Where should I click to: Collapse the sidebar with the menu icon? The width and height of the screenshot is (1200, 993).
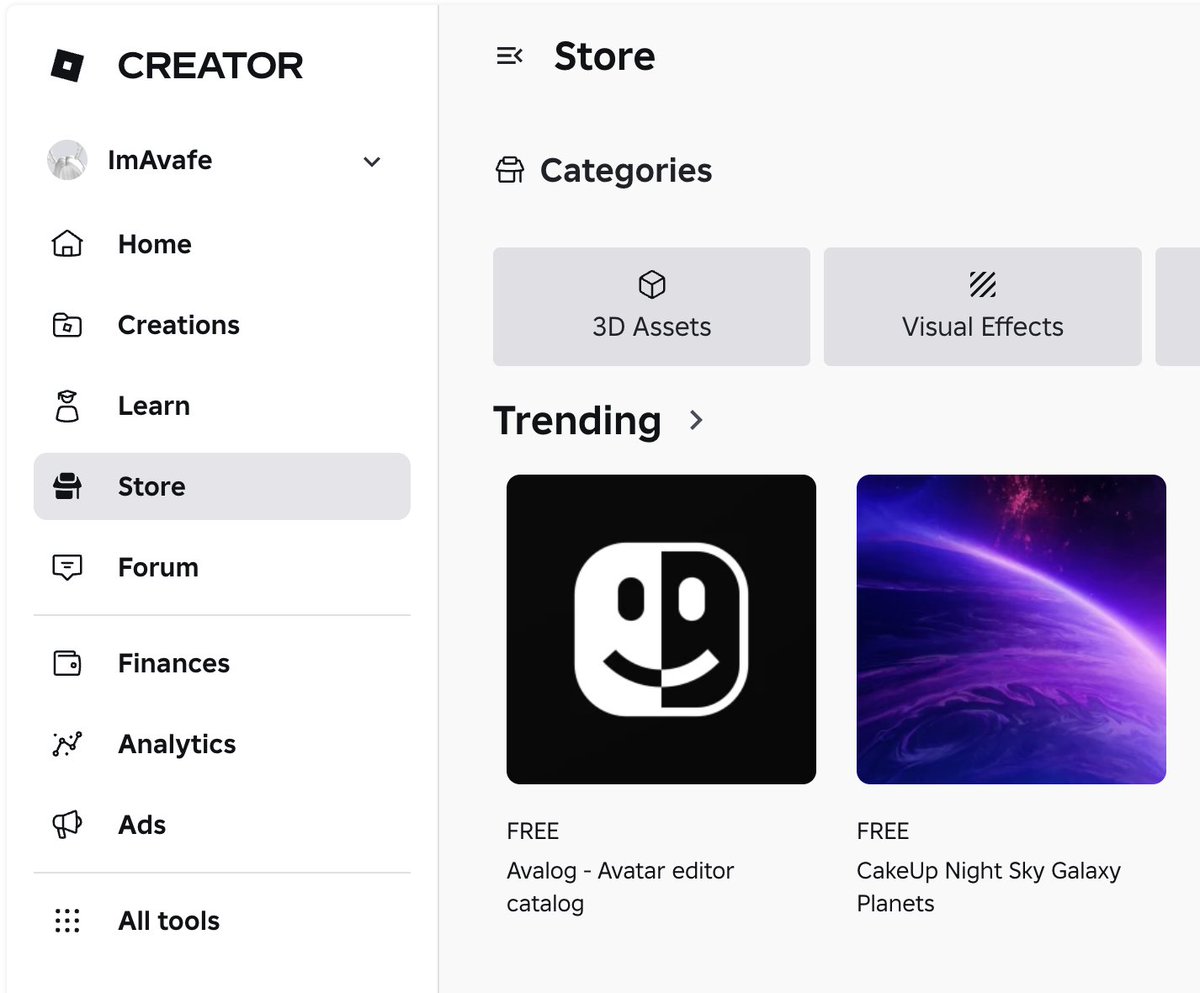510,56
